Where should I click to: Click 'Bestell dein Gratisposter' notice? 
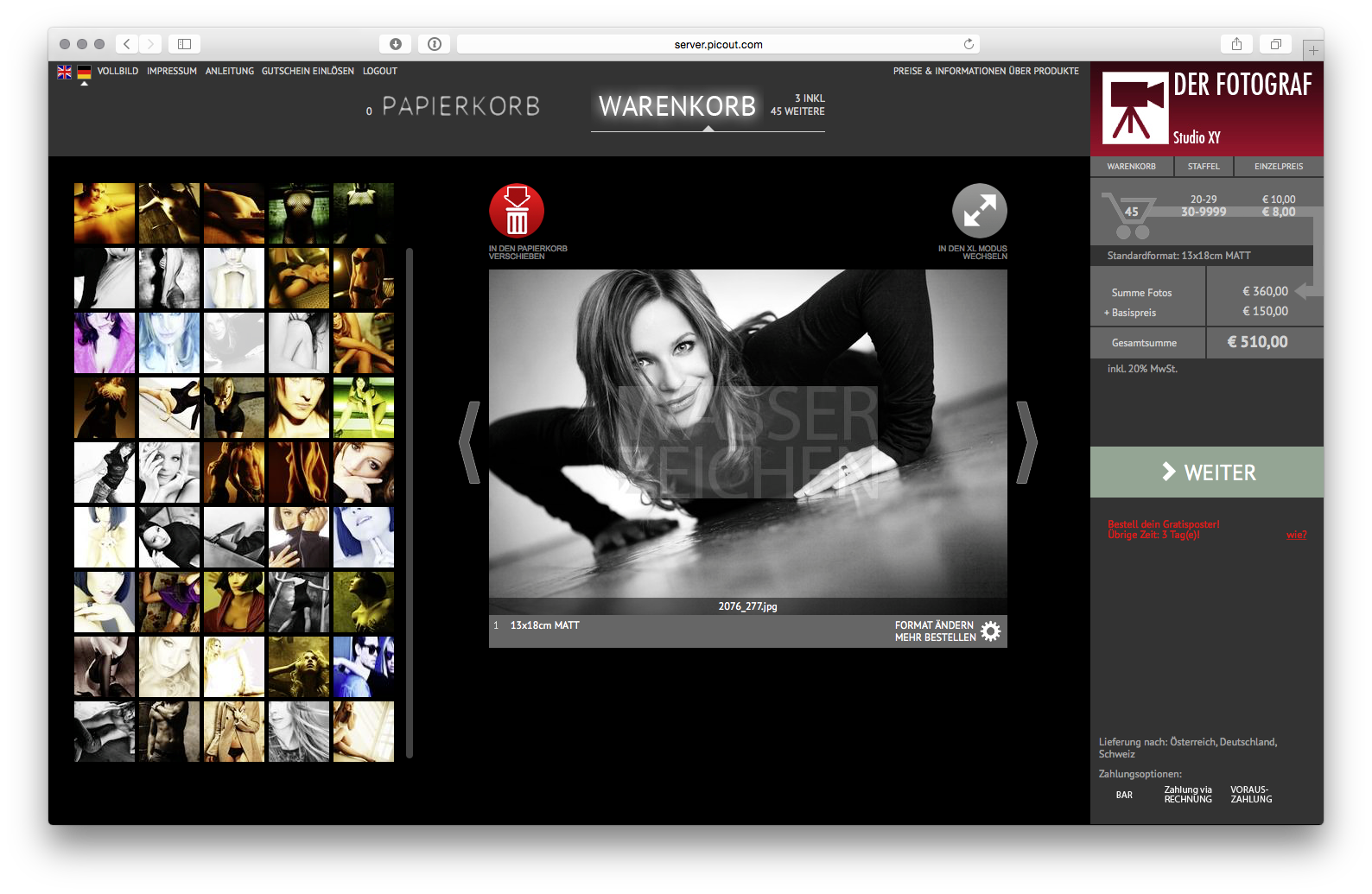tap(1164, 524)
